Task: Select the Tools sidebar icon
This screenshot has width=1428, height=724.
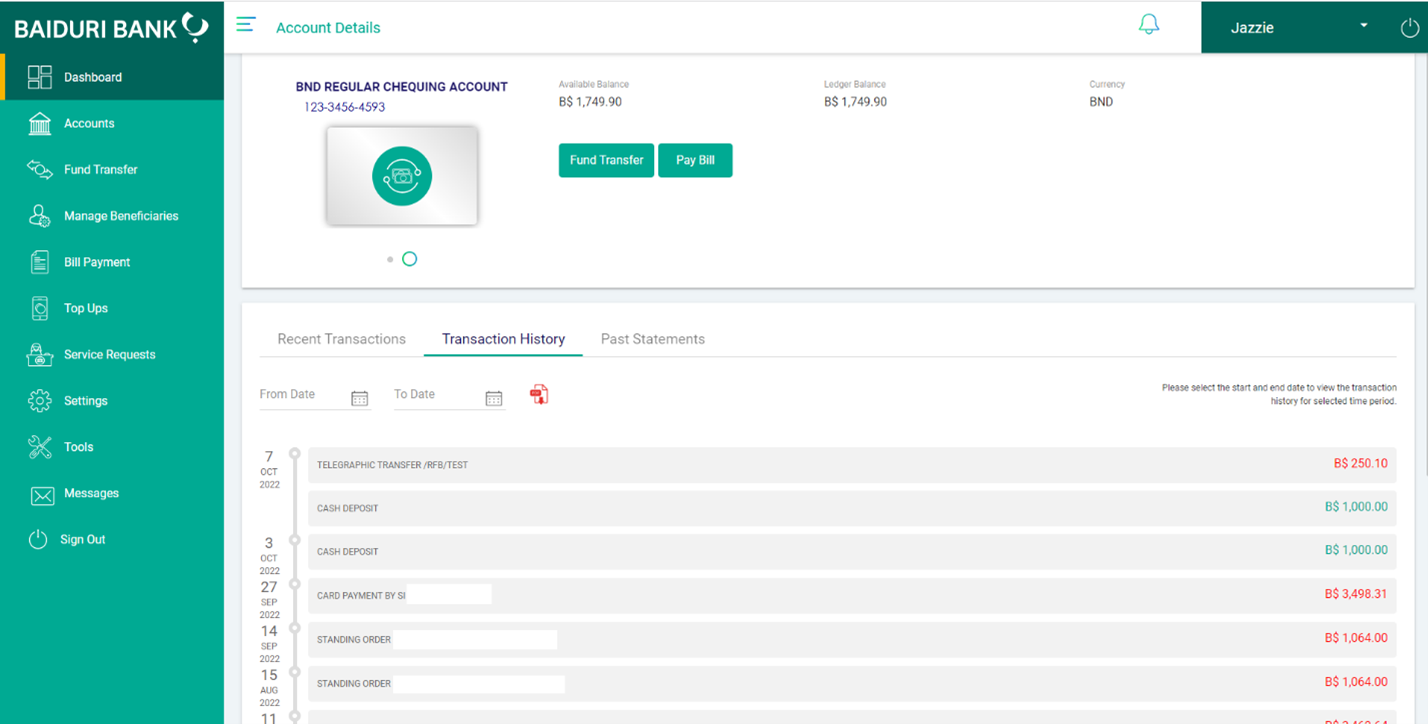Action: [38, 446]
